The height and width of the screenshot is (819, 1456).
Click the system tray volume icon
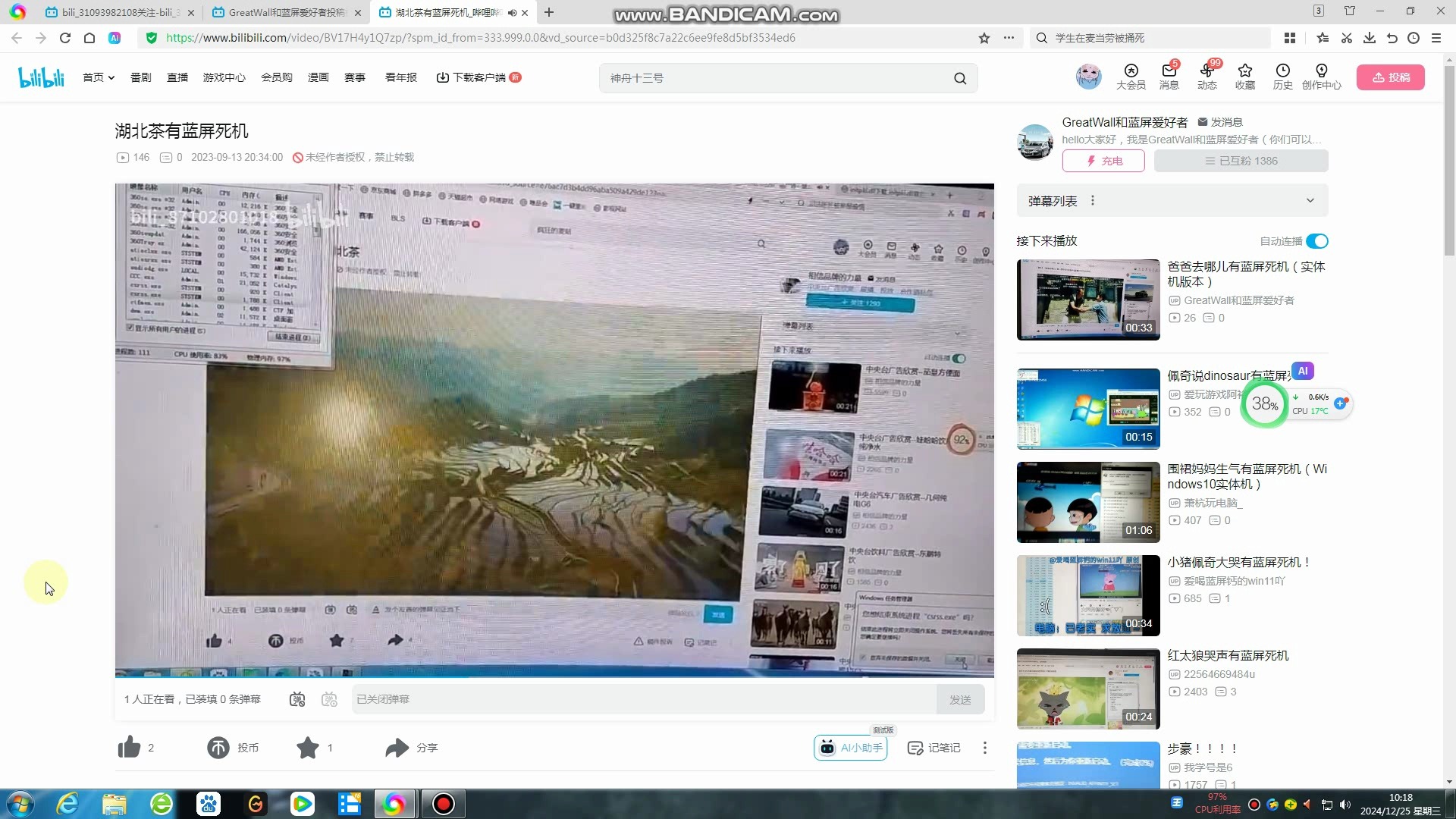pyautogui.click(x=1345, y=805)
